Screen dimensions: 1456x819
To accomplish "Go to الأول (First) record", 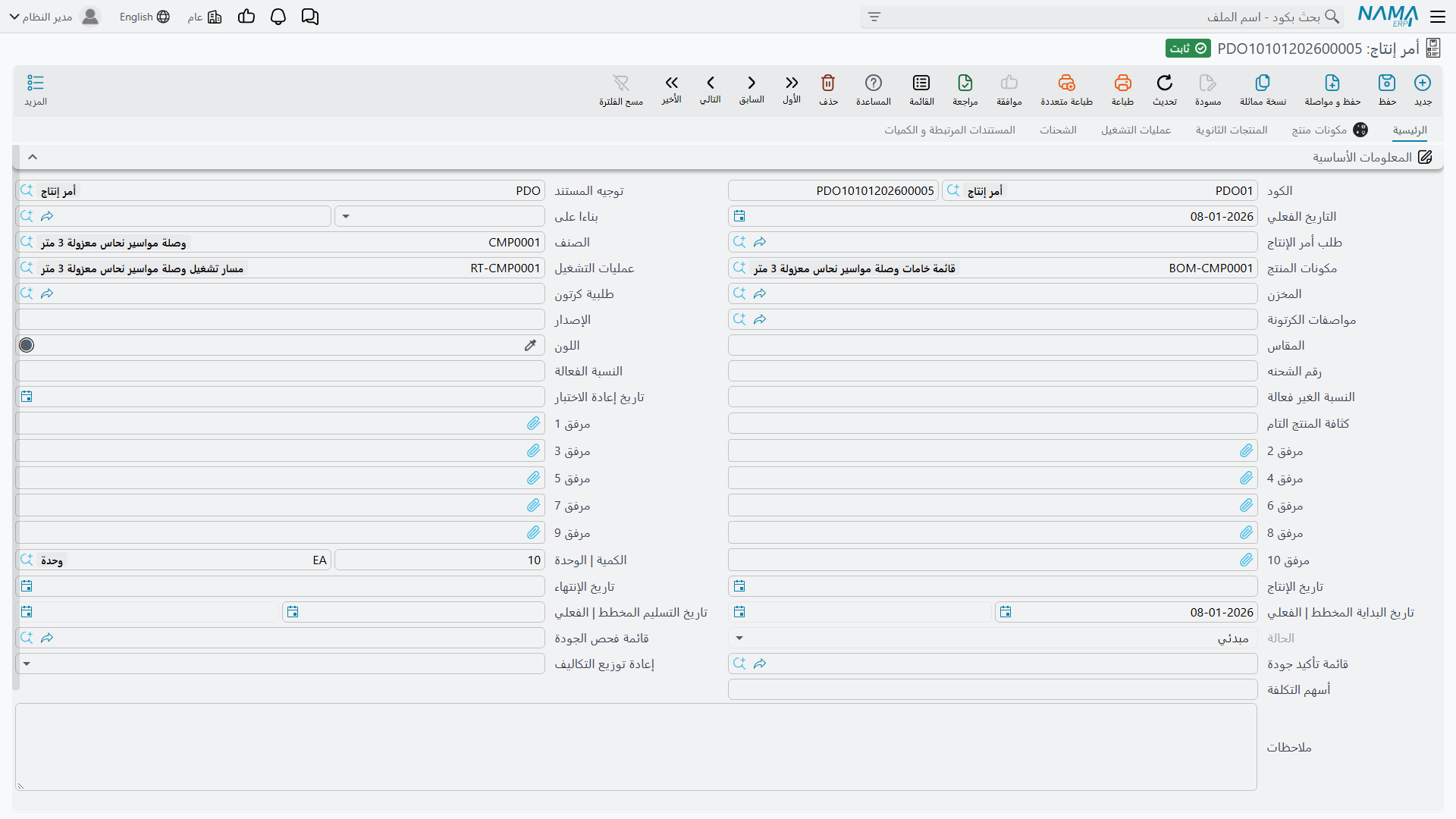I will tap(792, 83).
